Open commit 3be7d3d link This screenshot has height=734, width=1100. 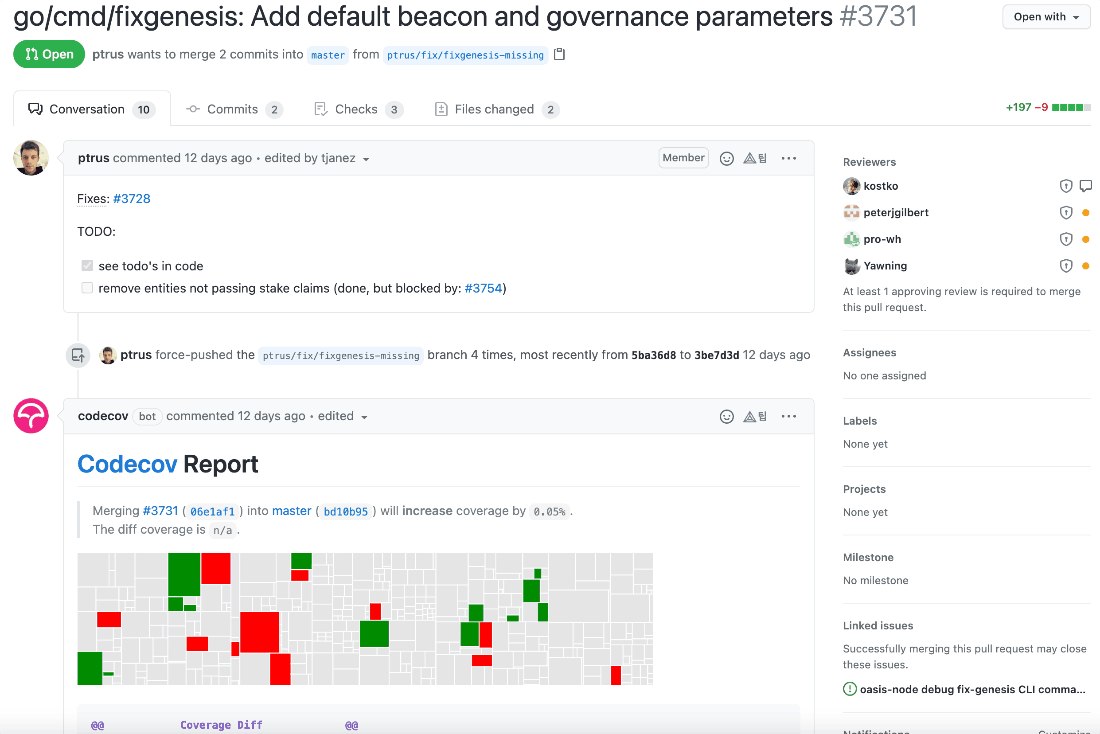coord(717,355)
